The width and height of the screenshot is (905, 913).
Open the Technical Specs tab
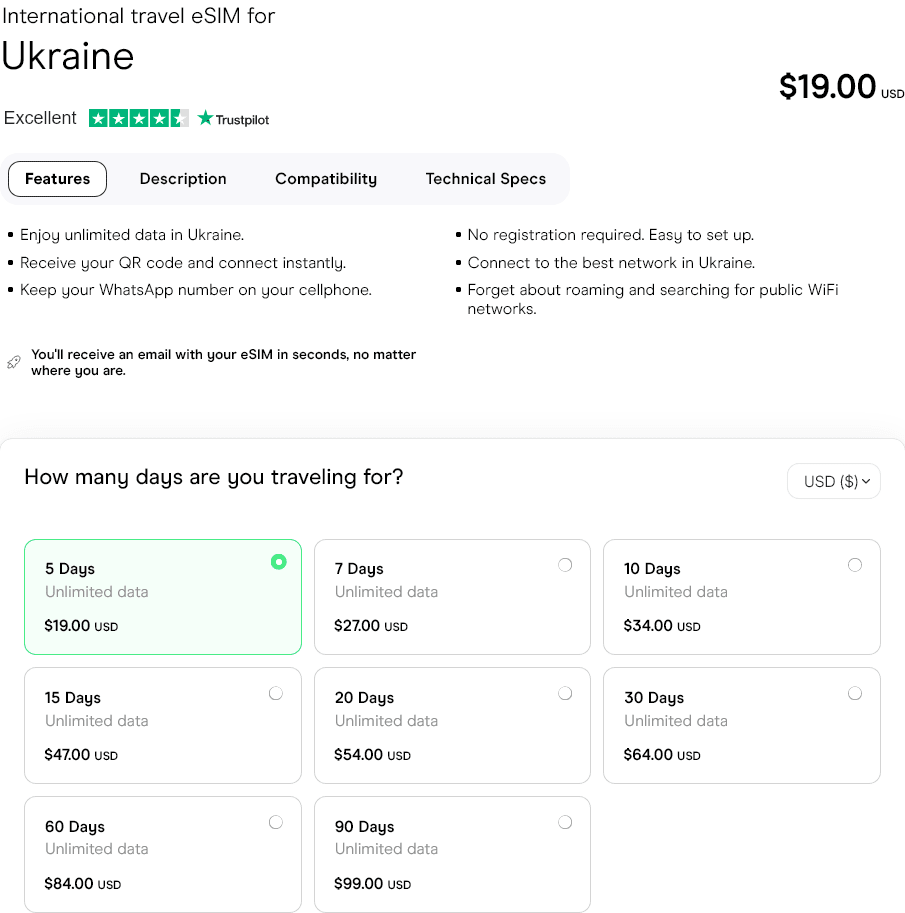[486, 179]
